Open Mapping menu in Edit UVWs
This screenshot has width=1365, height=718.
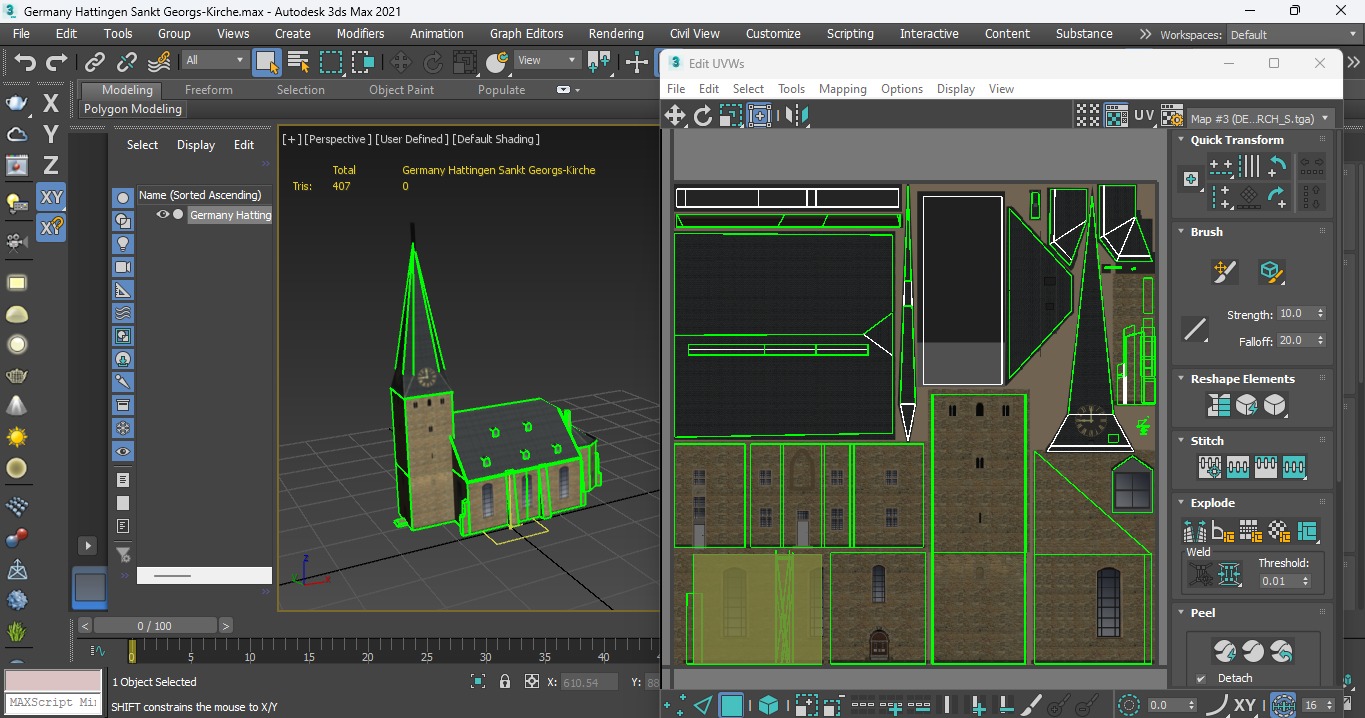tap(843, 89)
